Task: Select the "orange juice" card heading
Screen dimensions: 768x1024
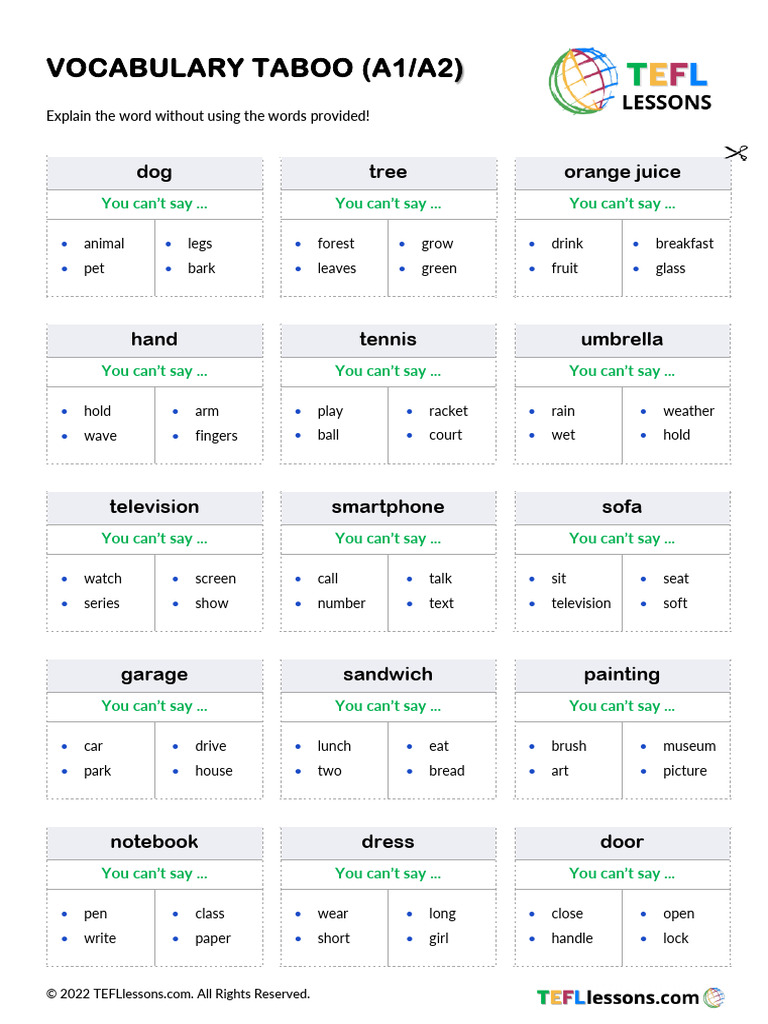Action: pos(622,172)
